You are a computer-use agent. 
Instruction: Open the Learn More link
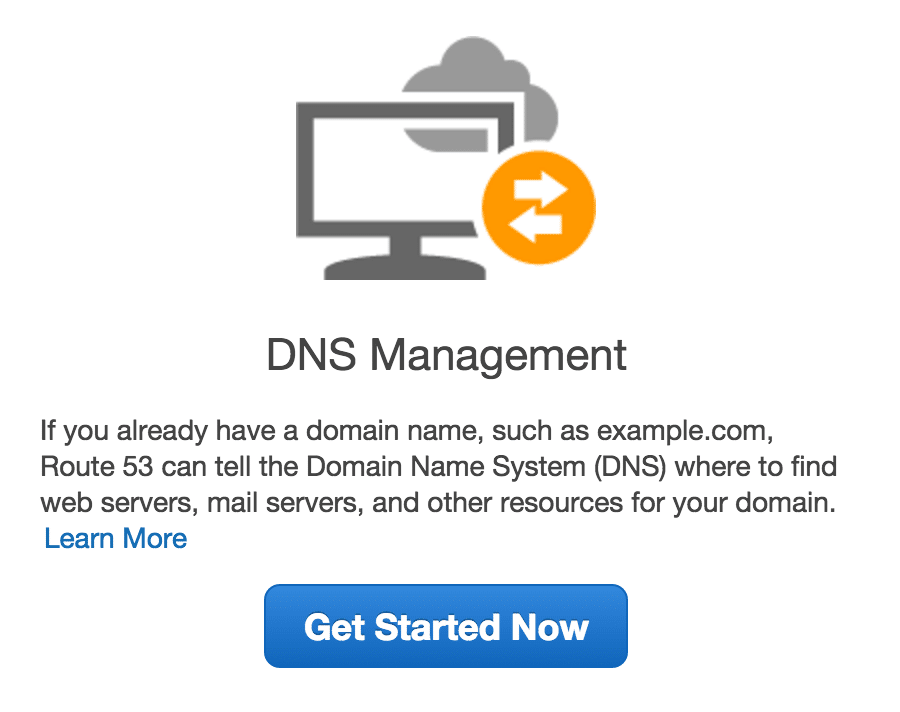[116, 539]
